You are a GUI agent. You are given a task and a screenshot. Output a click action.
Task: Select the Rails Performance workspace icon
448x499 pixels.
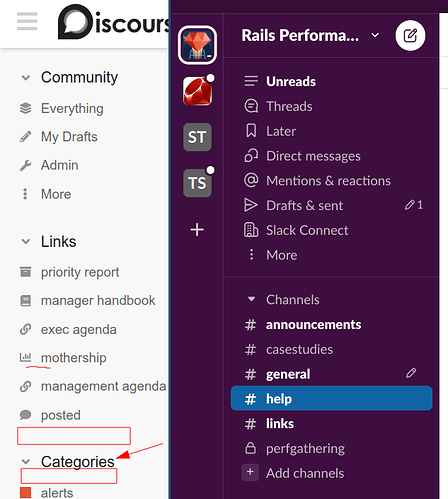pyautogui.click(x=197, y=45)
